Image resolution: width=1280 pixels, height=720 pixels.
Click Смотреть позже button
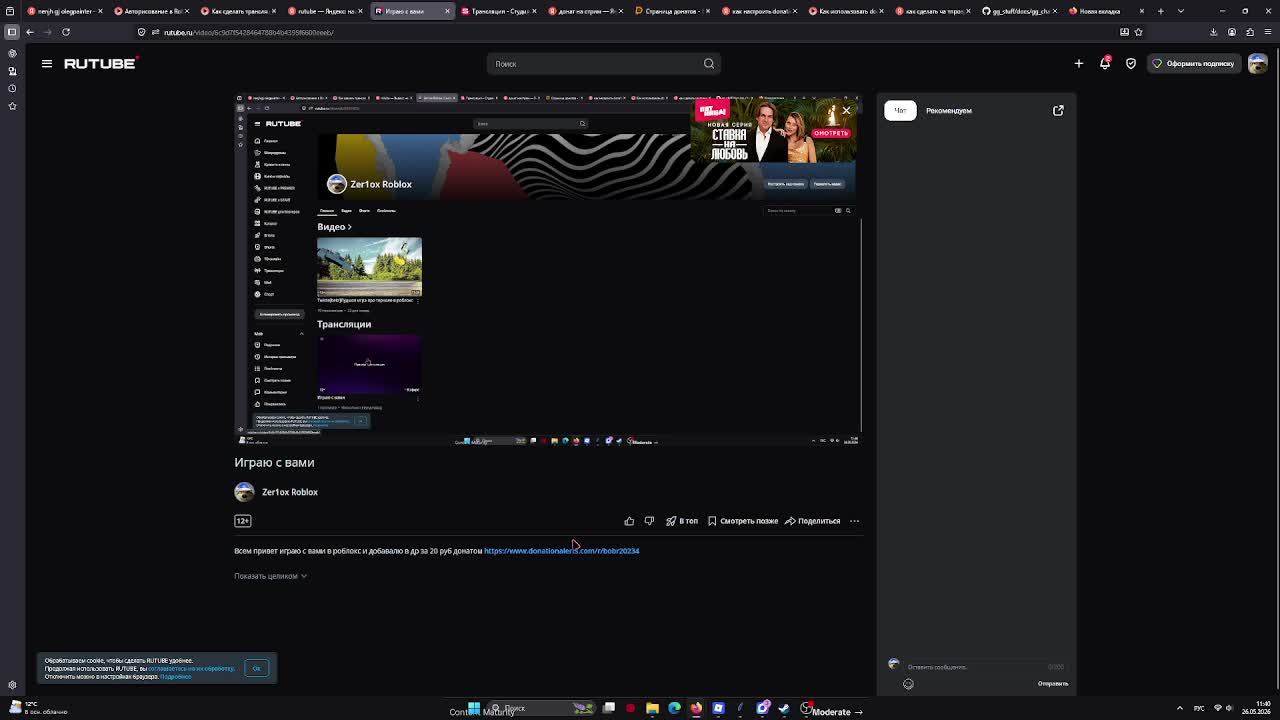tap(743, 521)
